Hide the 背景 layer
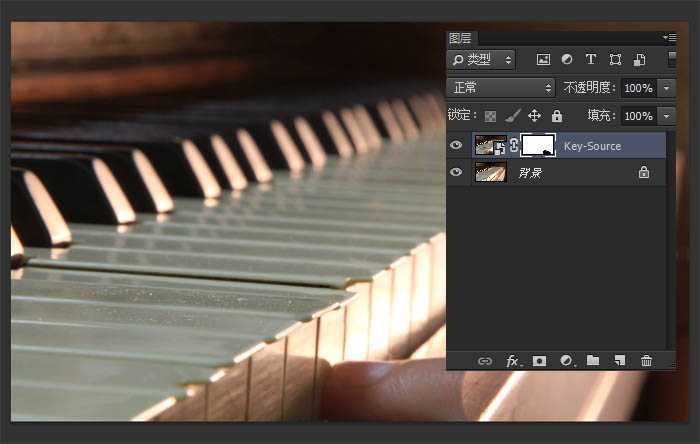This screenshot has width=700, height=444. (456, 172)
